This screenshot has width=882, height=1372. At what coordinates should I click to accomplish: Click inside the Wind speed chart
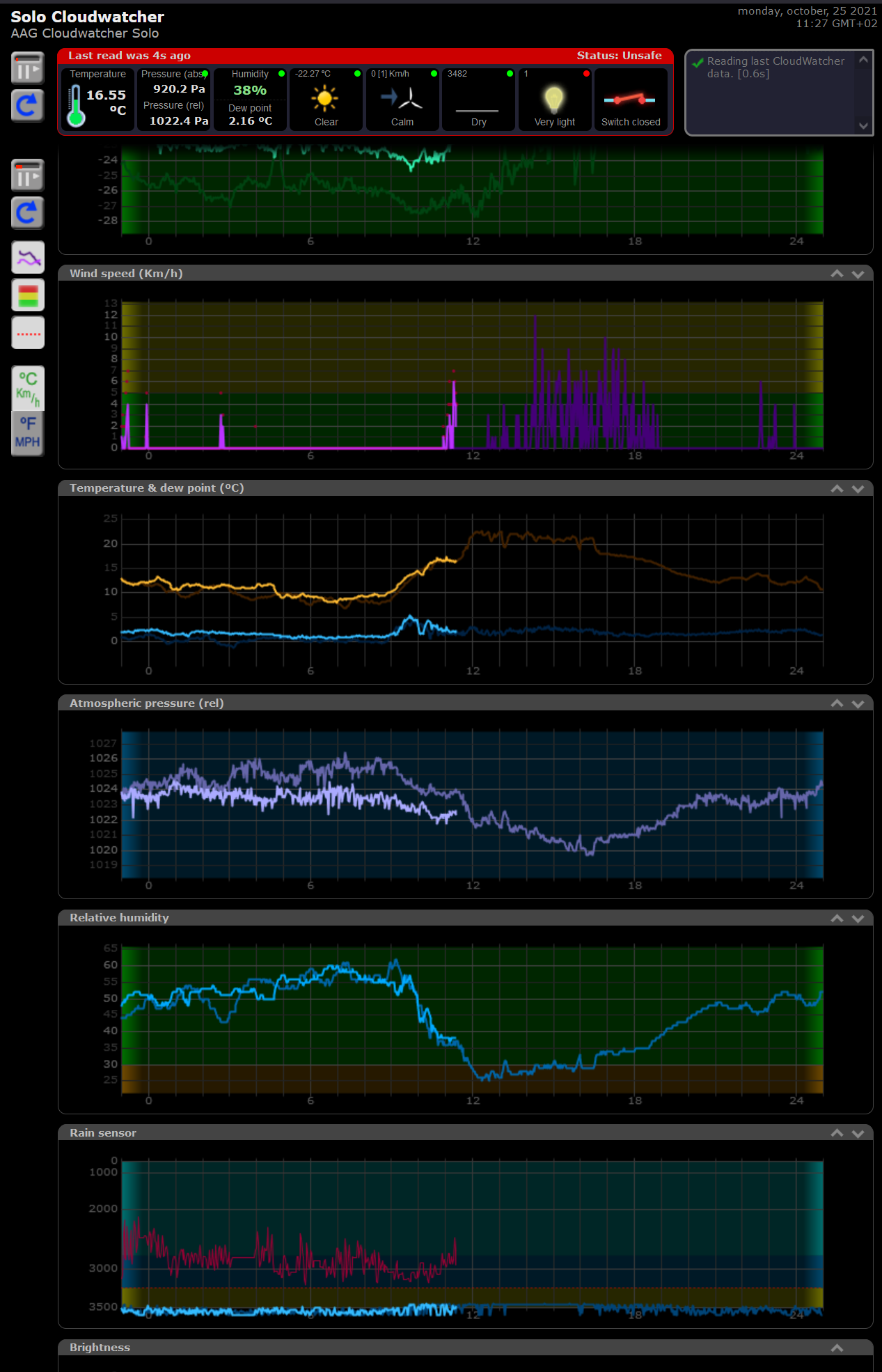[472, 375]
